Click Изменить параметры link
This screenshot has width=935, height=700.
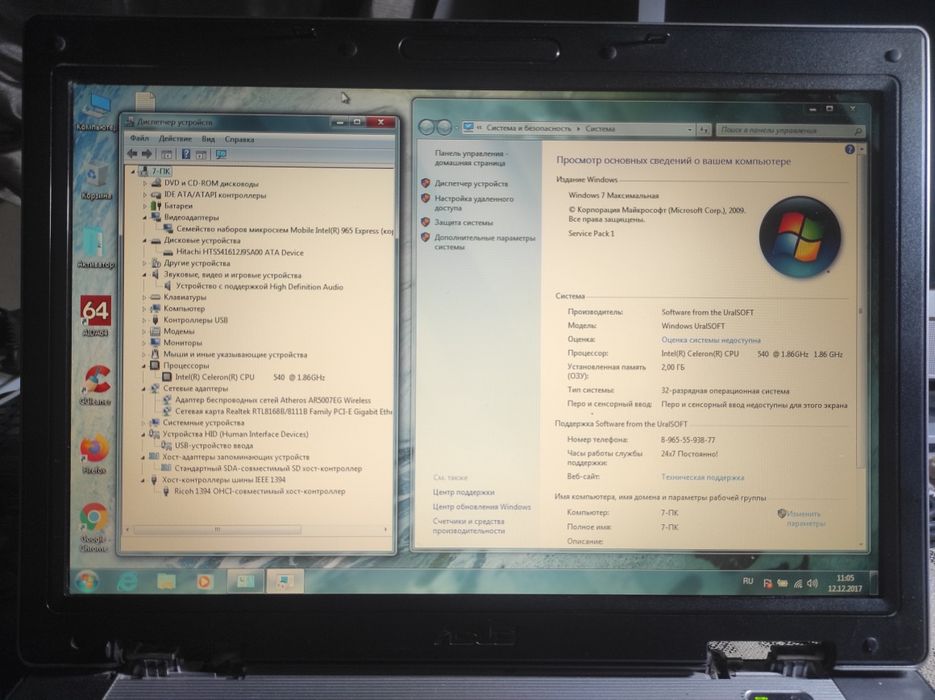803,518
